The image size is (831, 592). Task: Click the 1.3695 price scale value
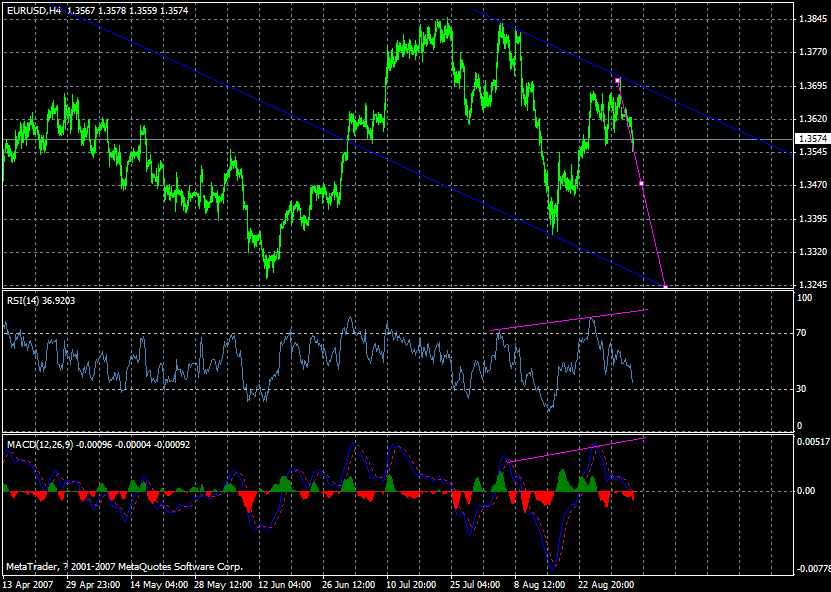[x=812, y=86]
